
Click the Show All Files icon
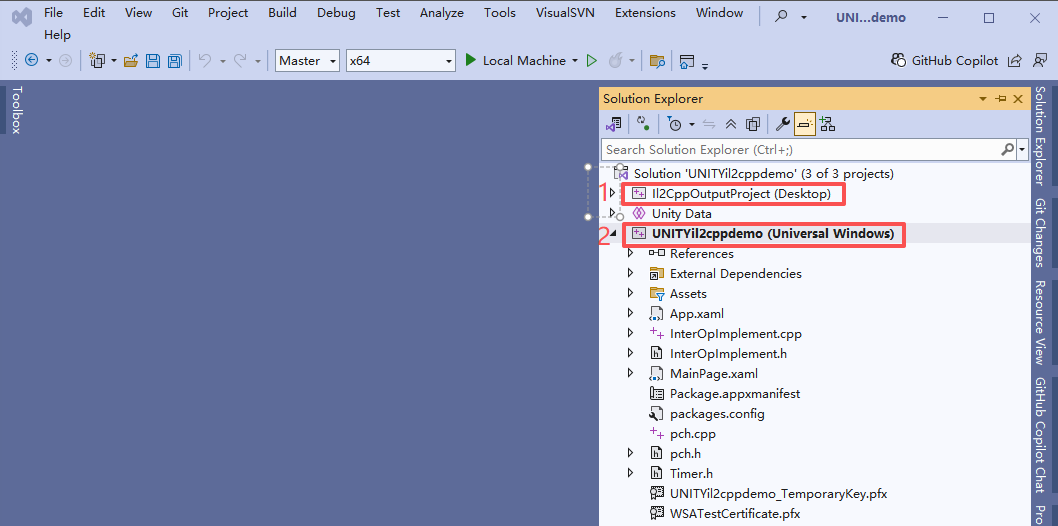click(752, 124)
